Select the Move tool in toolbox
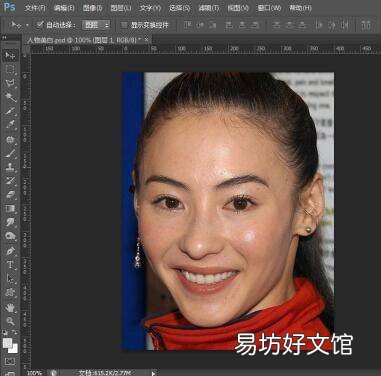The image size is (381, 376). point(10,55)
